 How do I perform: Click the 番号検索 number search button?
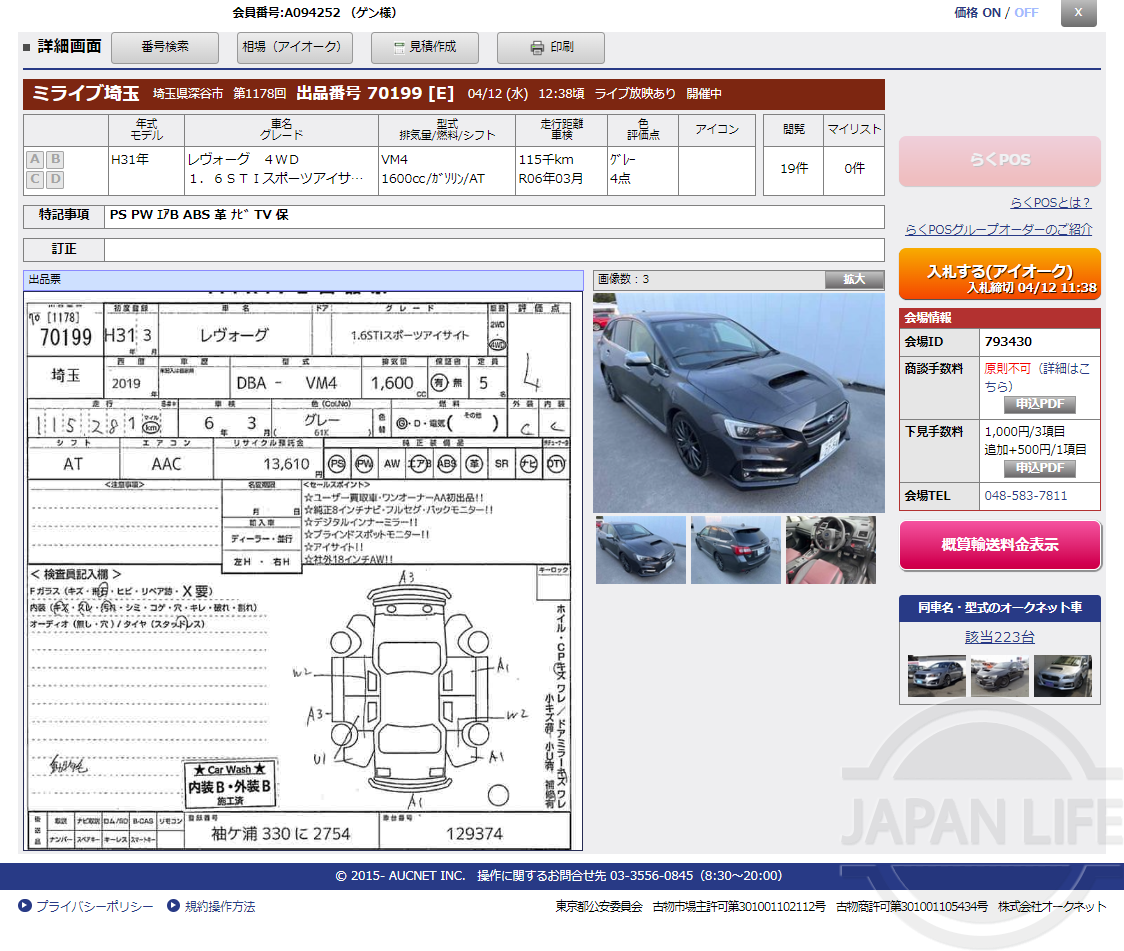click(x=163, y=47)
